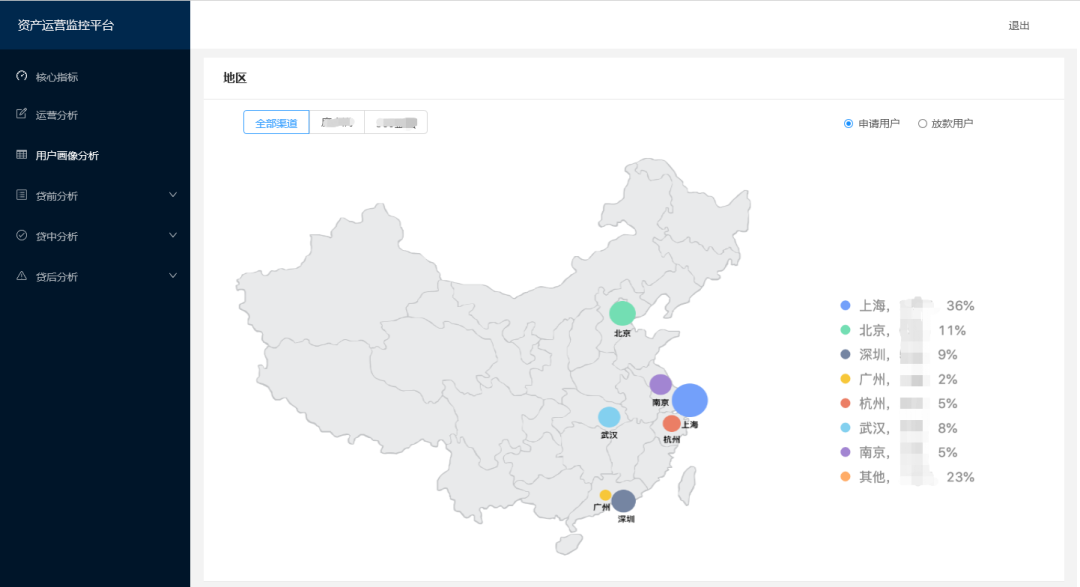Go to 用户画像分析 page
Image resolution: width=1080 pixels, height=587 pixels.
point(95,156)
